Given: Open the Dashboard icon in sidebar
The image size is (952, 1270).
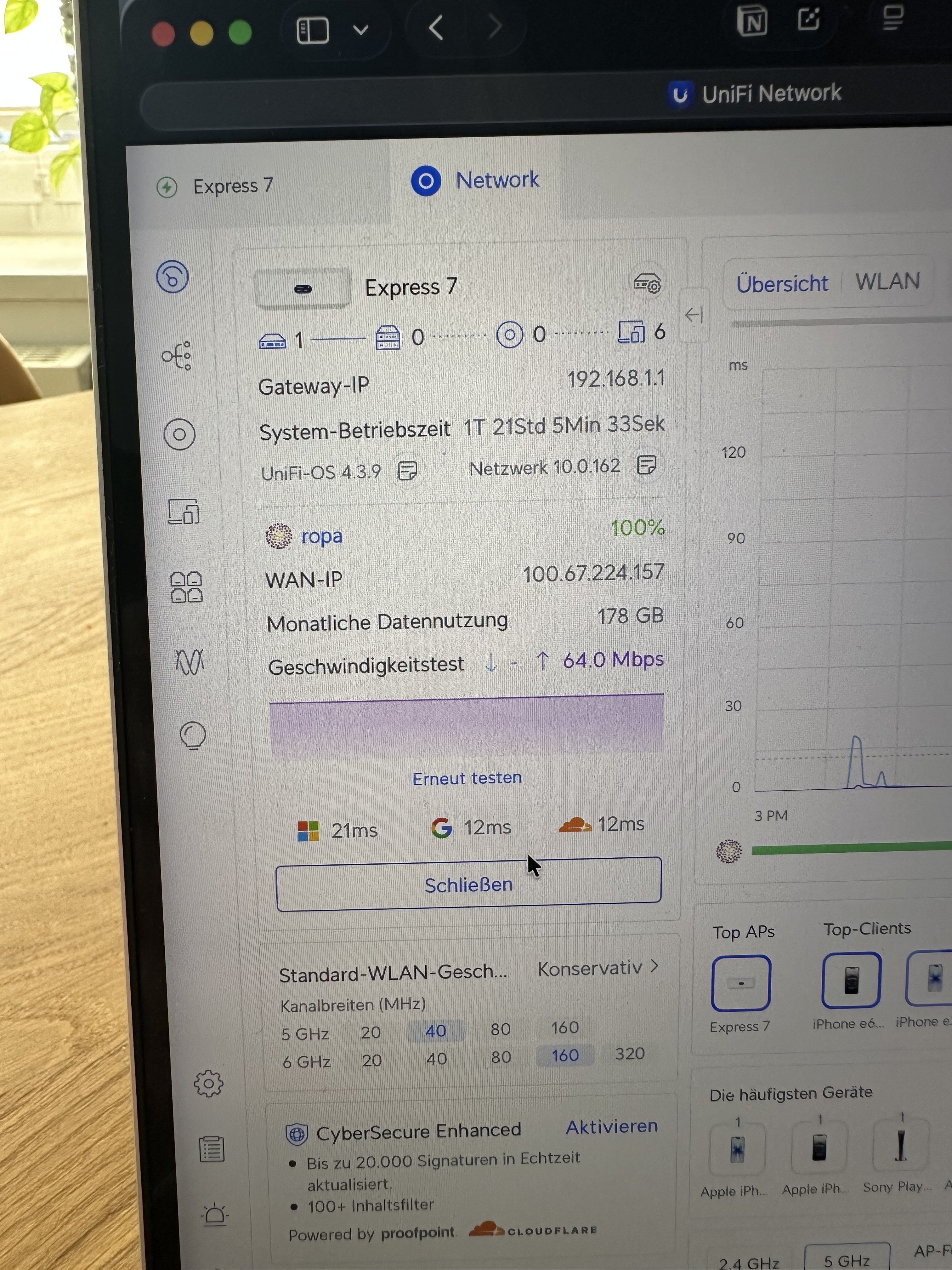Looking at the screenshot, I should 173,277.
